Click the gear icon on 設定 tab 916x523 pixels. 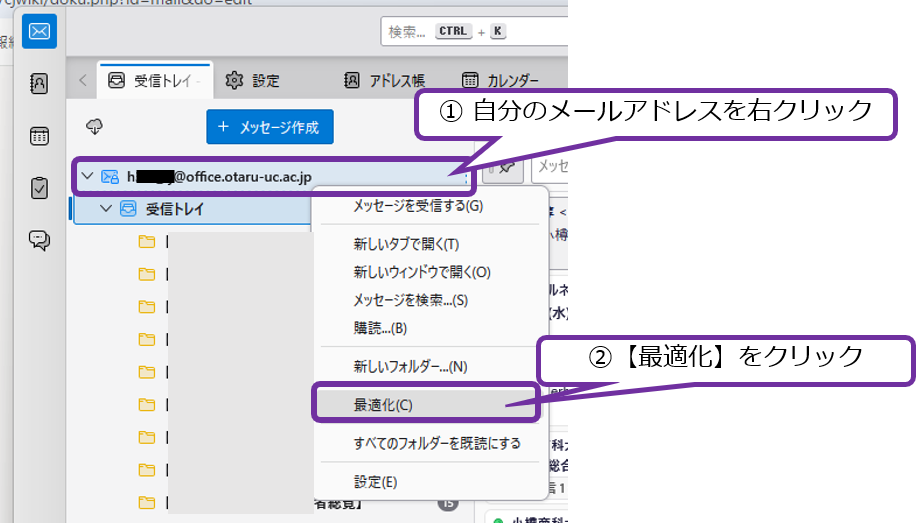[x=234, y=81]
